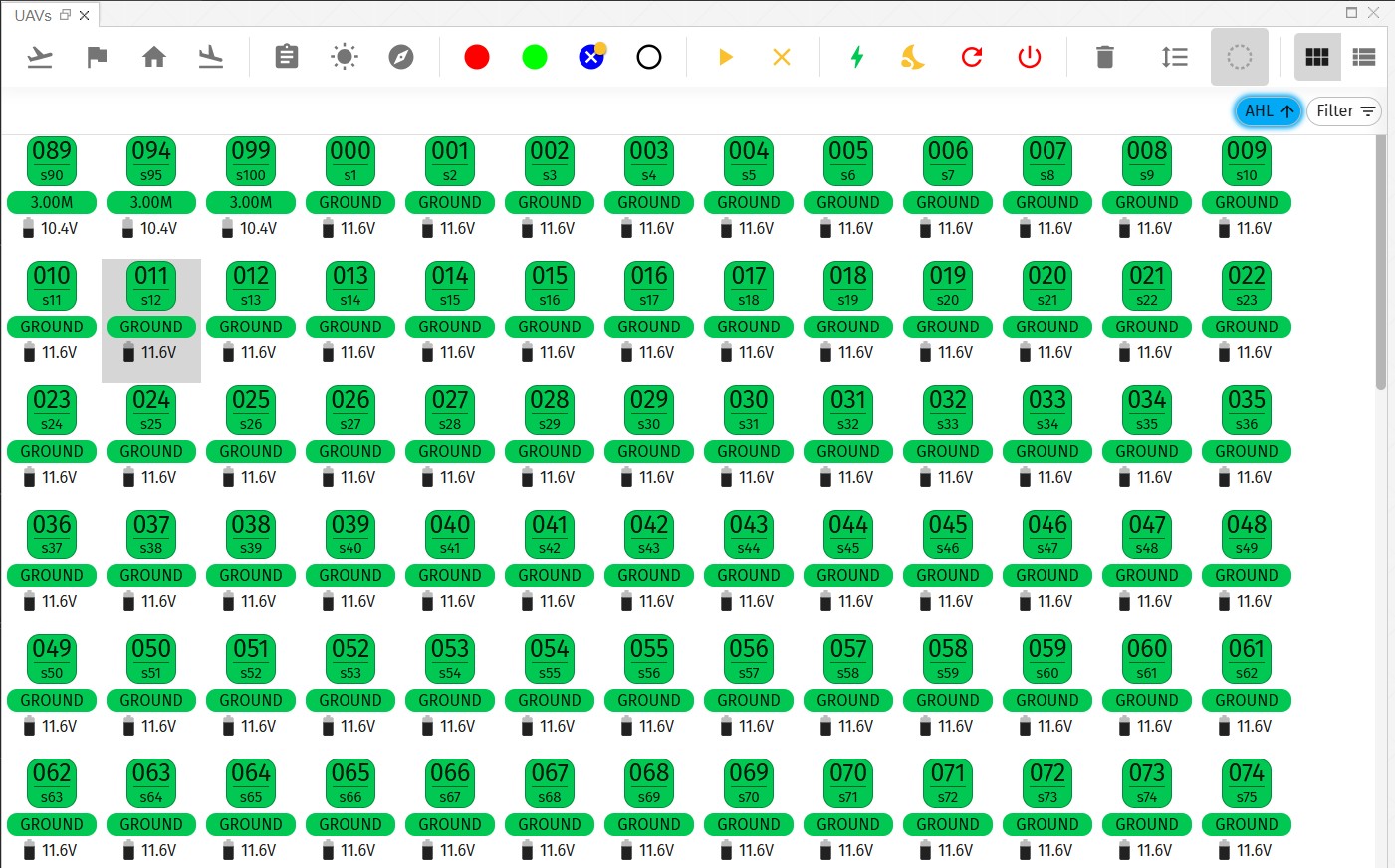Open the clipboard details icon
This screenshot has width=1395, height=868.
point(287,57)
